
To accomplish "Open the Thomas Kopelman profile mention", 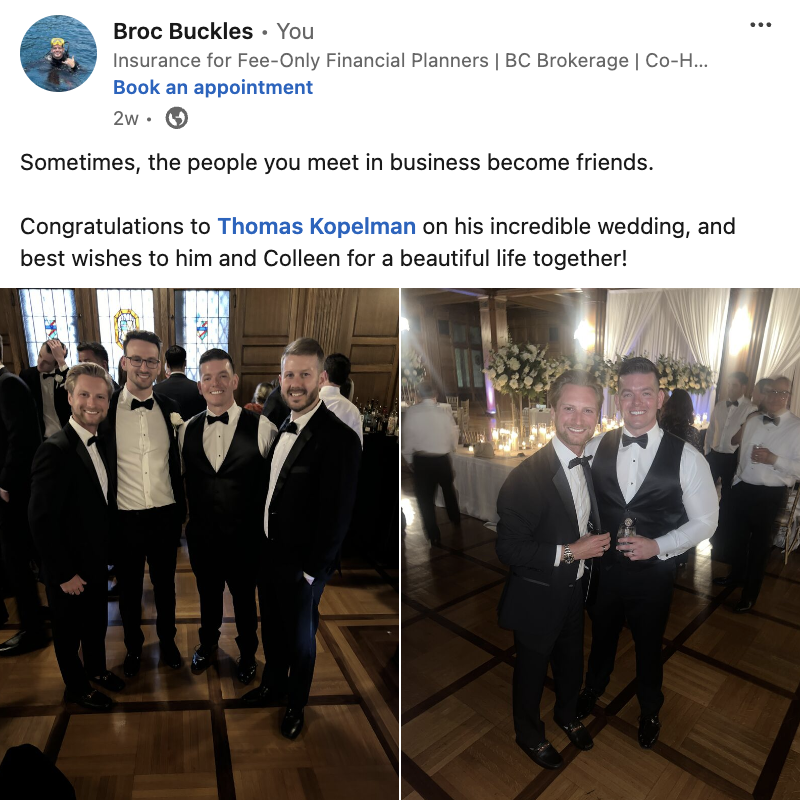I will 316,226.
